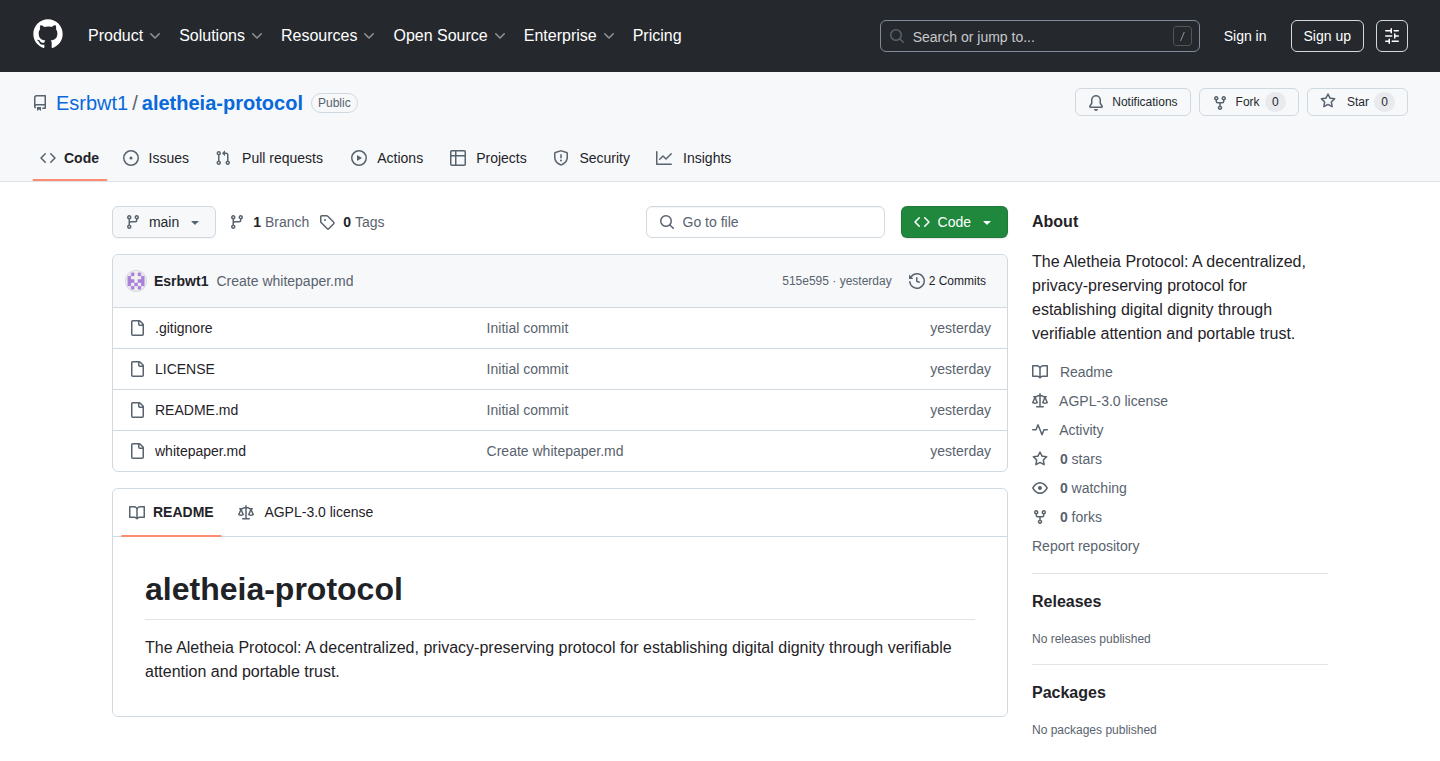Open the main branch selector dropdown
1440x761 pixels.
pyautogui.click(x=164, y=222)
